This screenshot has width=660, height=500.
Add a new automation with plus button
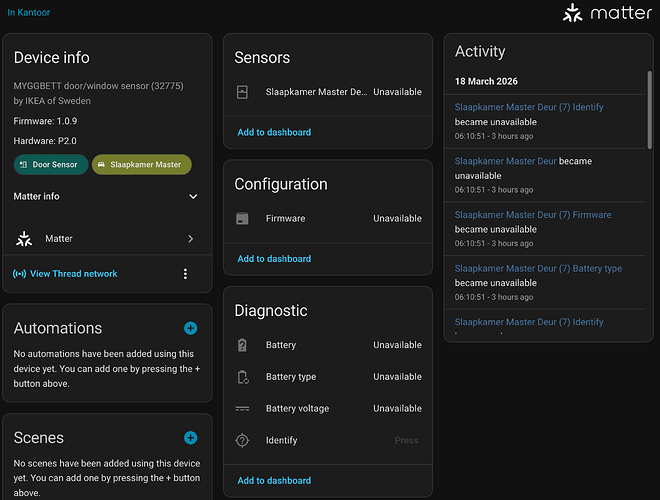191,328
